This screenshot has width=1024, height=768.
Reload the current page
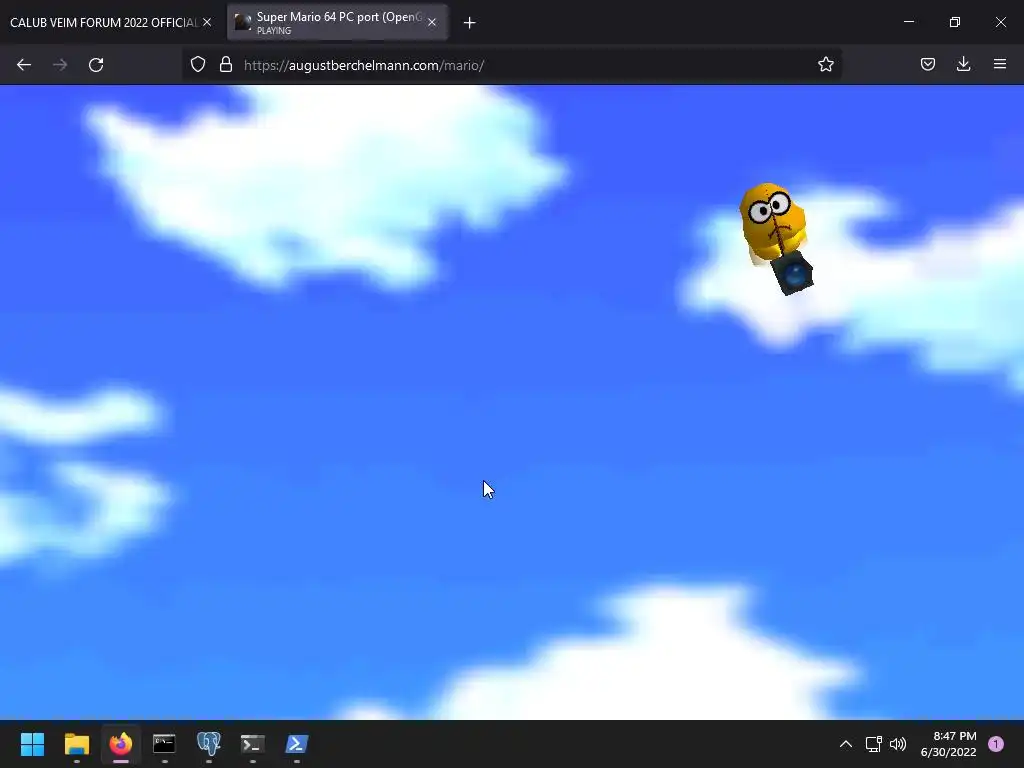[96, 65]
